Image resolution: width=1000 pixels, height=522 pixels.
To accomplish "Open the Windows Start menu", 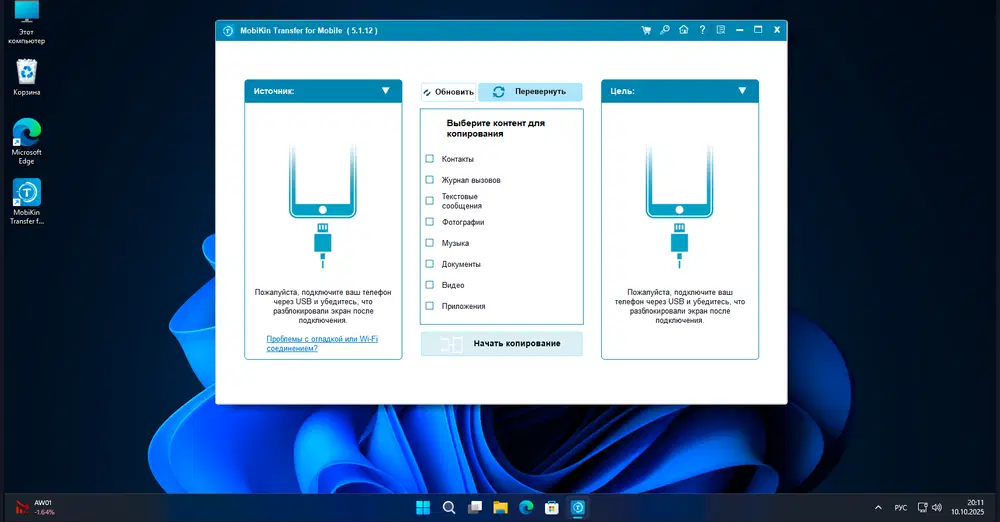I will pos(423,507).
